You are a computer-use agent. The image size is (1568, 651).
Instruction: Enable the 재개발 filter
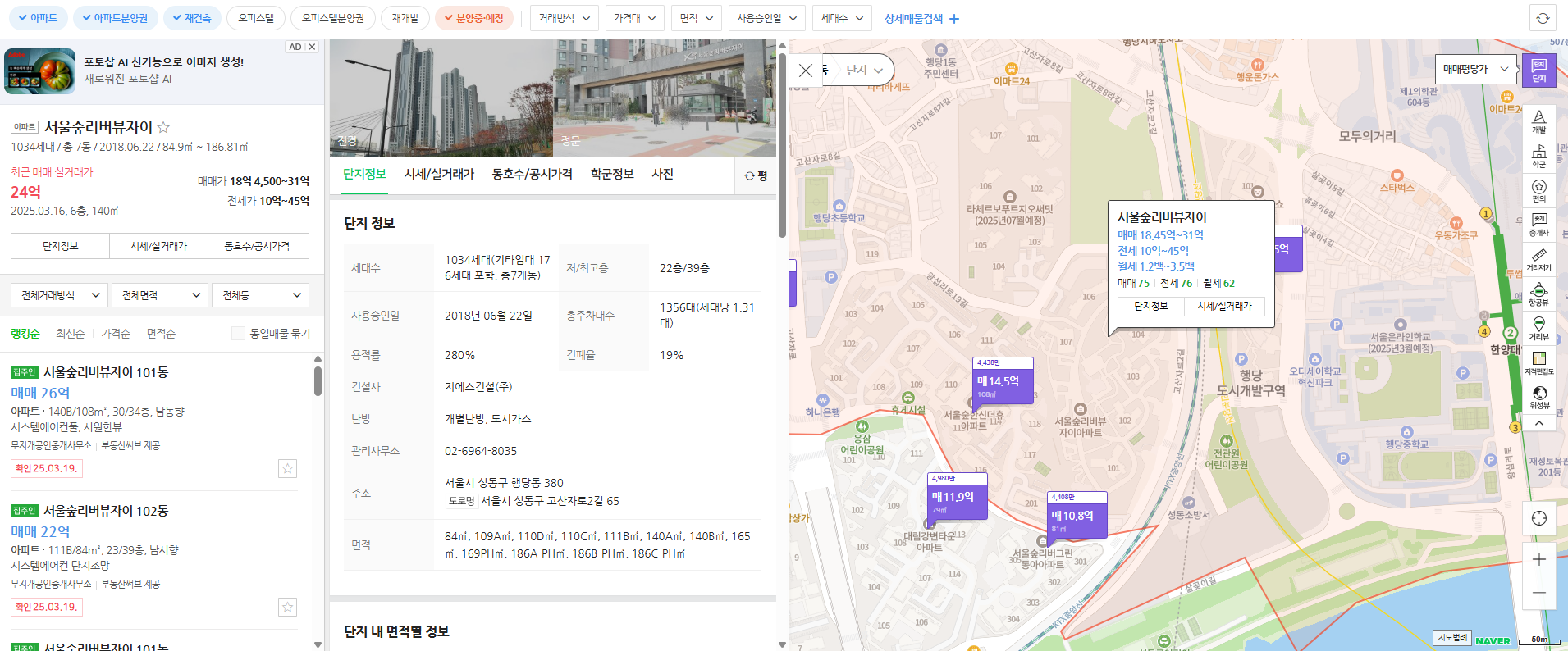point(405,18)
